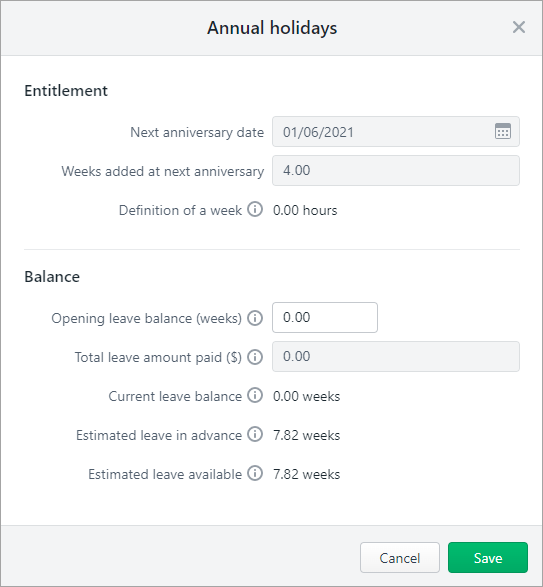Save the annual holidays settings
Screen dimensions: 543x587
point(488,558)
